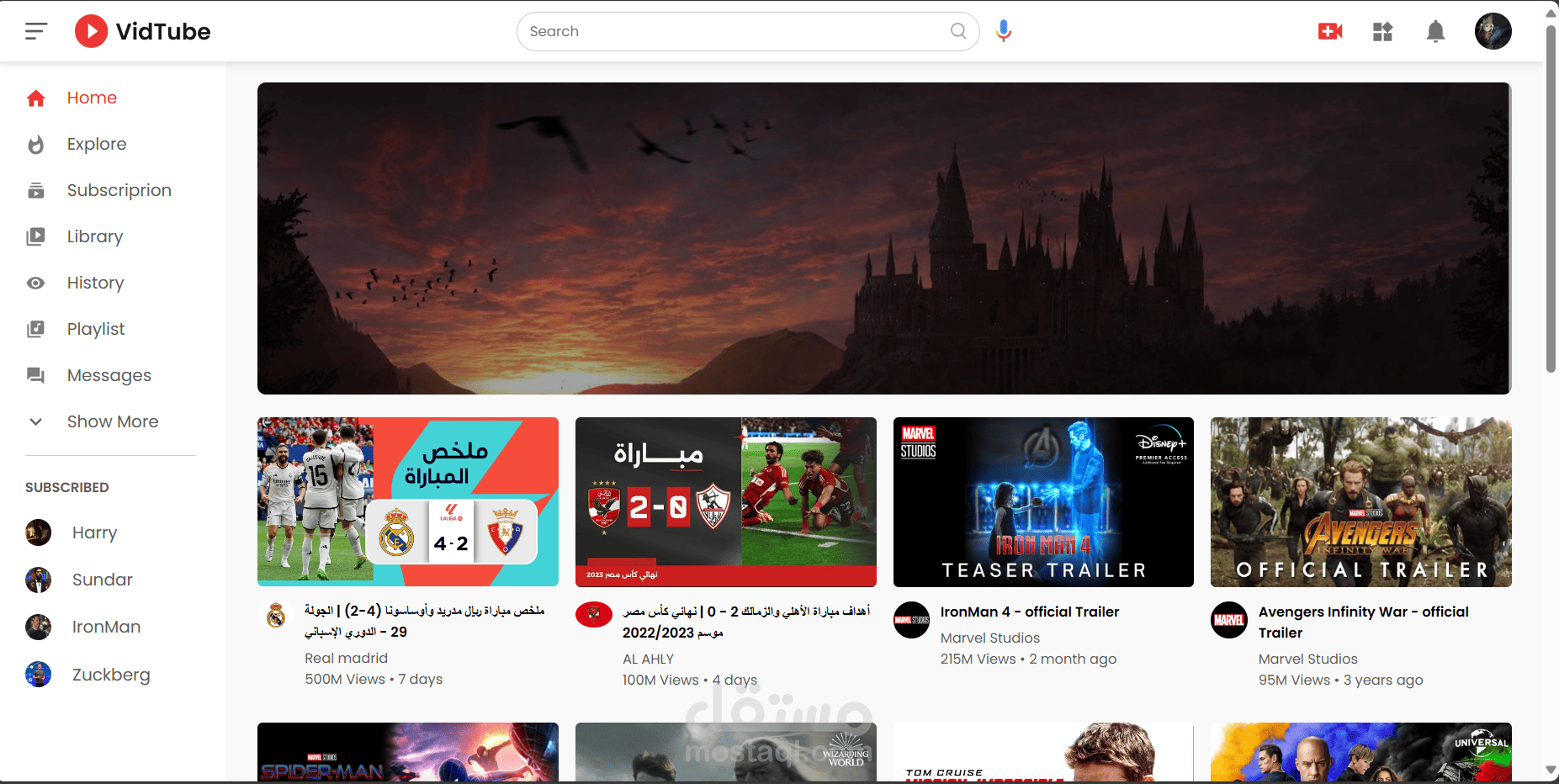Play the Real Madrid 4-2 match thumbnail
The height and width of the screenshot is (784, 1559).
click(x=408, y=501)
